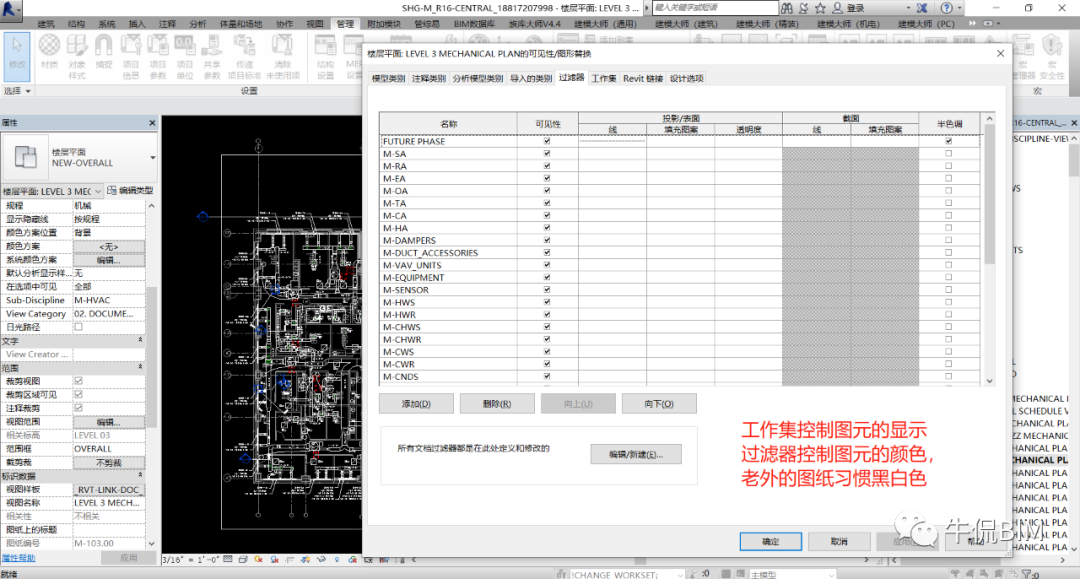Open the type selector dropdown for 楼层平面
Image resolution: width=1080 pixels, height=579 pixels.
152,158
